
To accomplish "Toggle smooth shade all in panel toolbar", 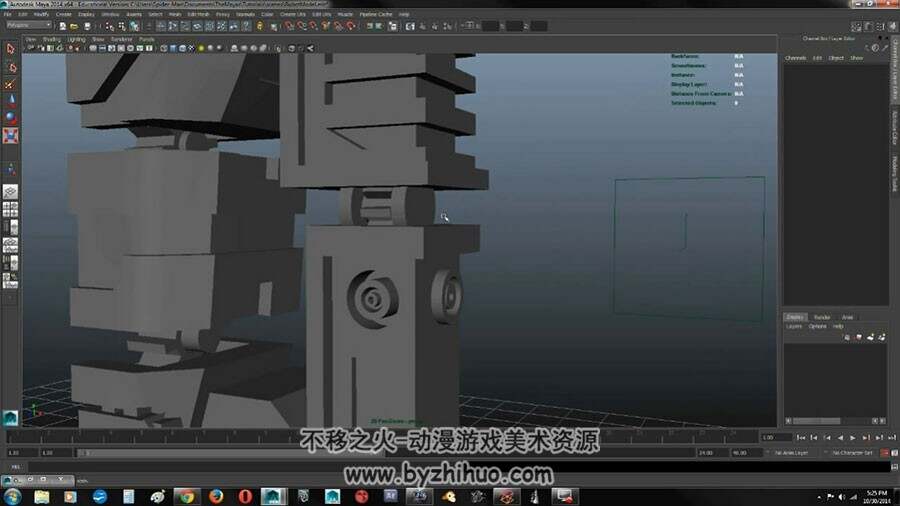I will [x=173, y=49].
